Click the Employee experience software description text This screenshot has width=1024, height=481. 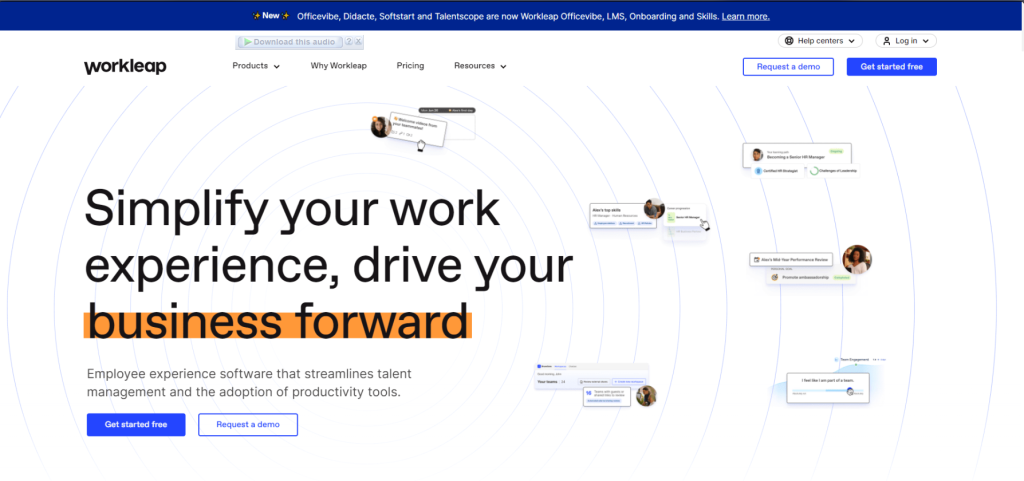pyautogui.click(x=249, y=383)
